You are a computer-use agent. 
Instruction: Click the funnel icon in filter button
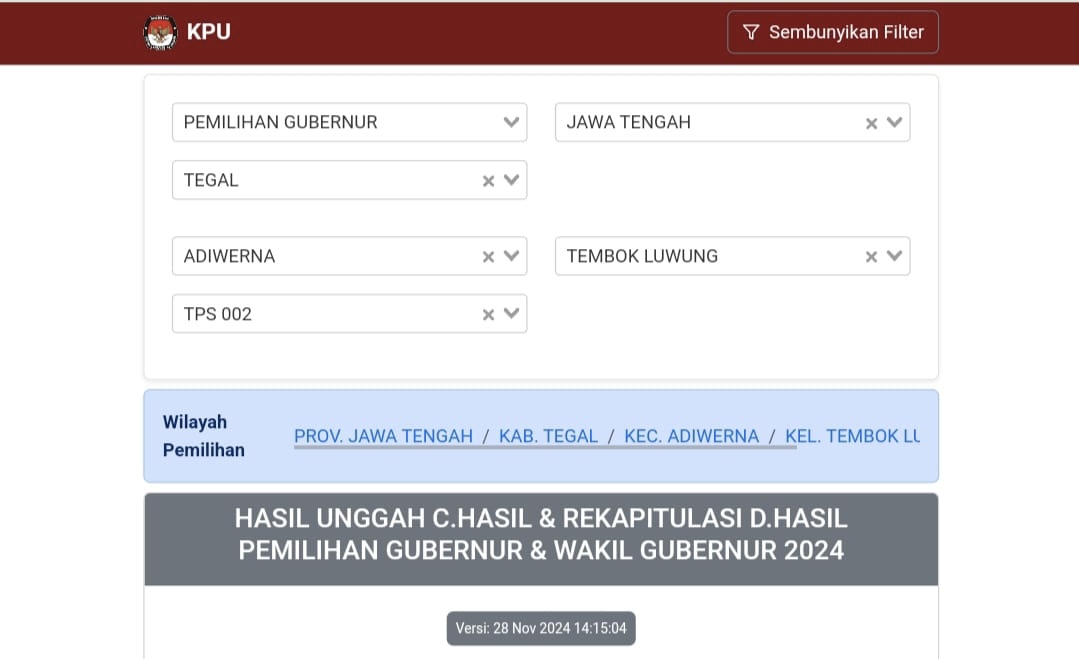pos(751,32)
